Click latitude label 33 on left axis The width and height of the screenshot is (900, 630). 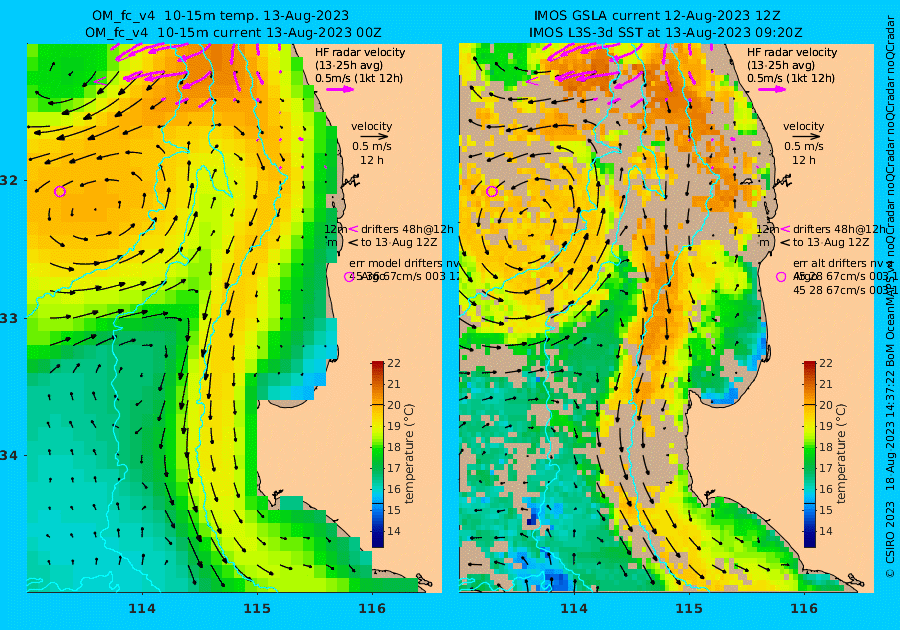[9, 318]
